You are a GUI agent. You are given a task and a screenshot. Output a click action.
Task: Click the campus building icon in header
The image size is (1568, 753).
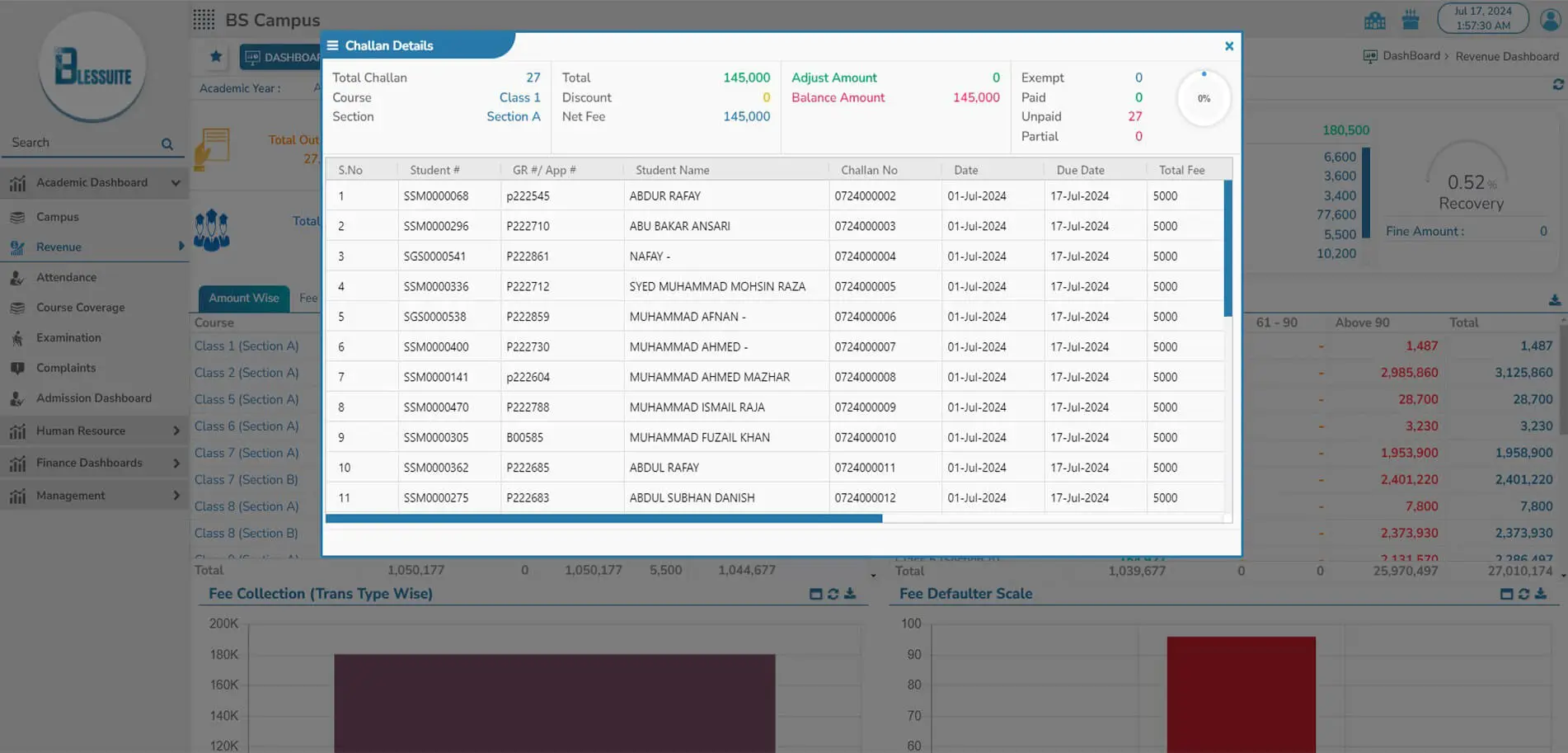click(1374, 20)
